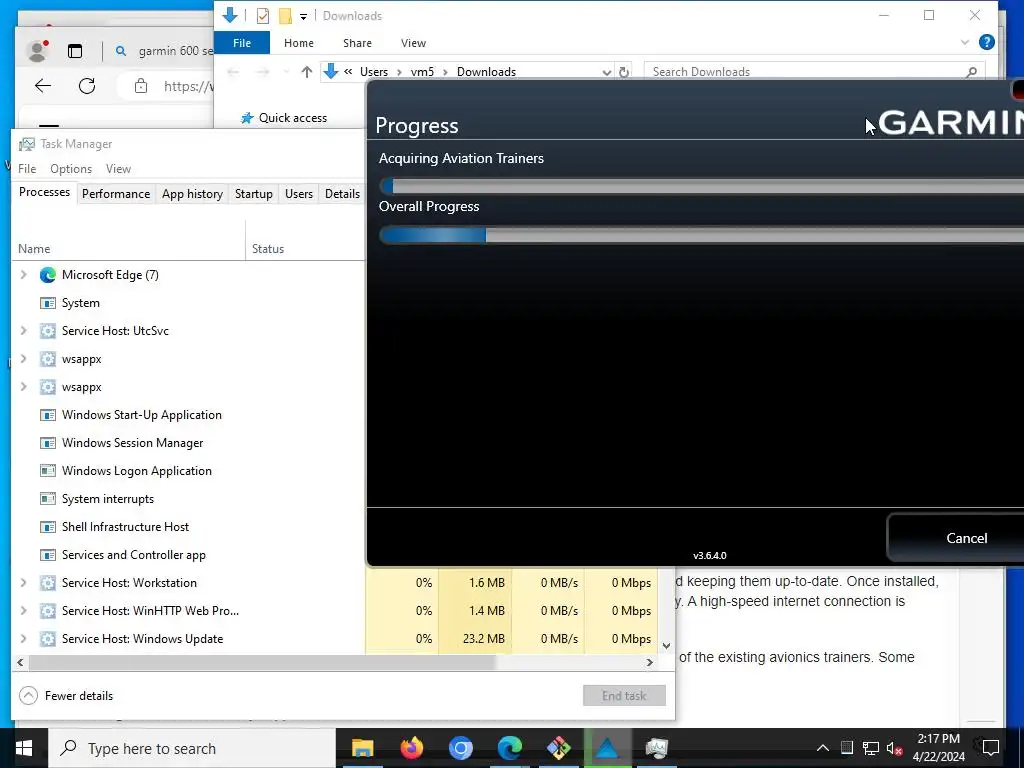Switch to the App history tab

192,194
